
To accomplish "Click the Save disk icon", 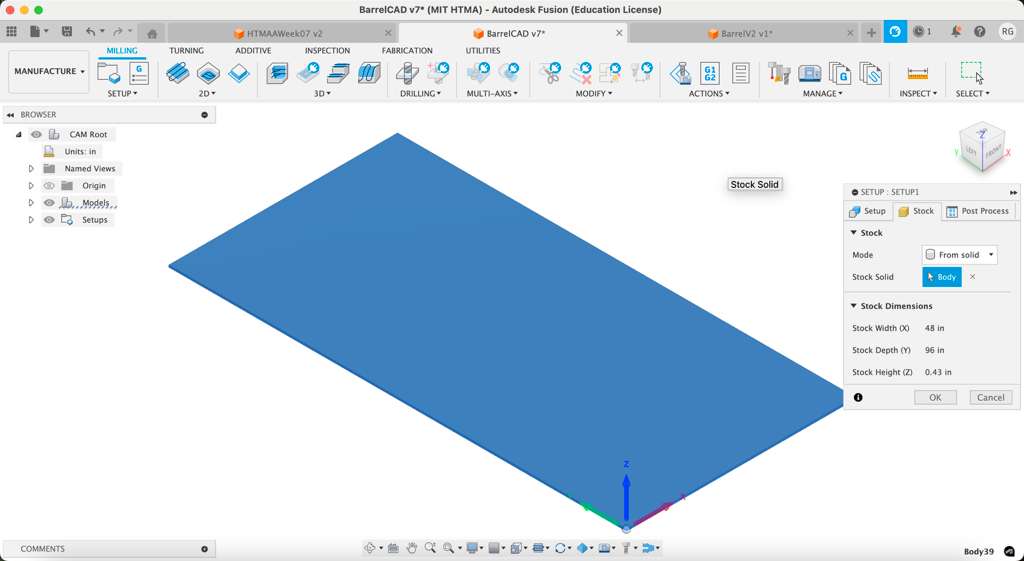I will point(67,32).
